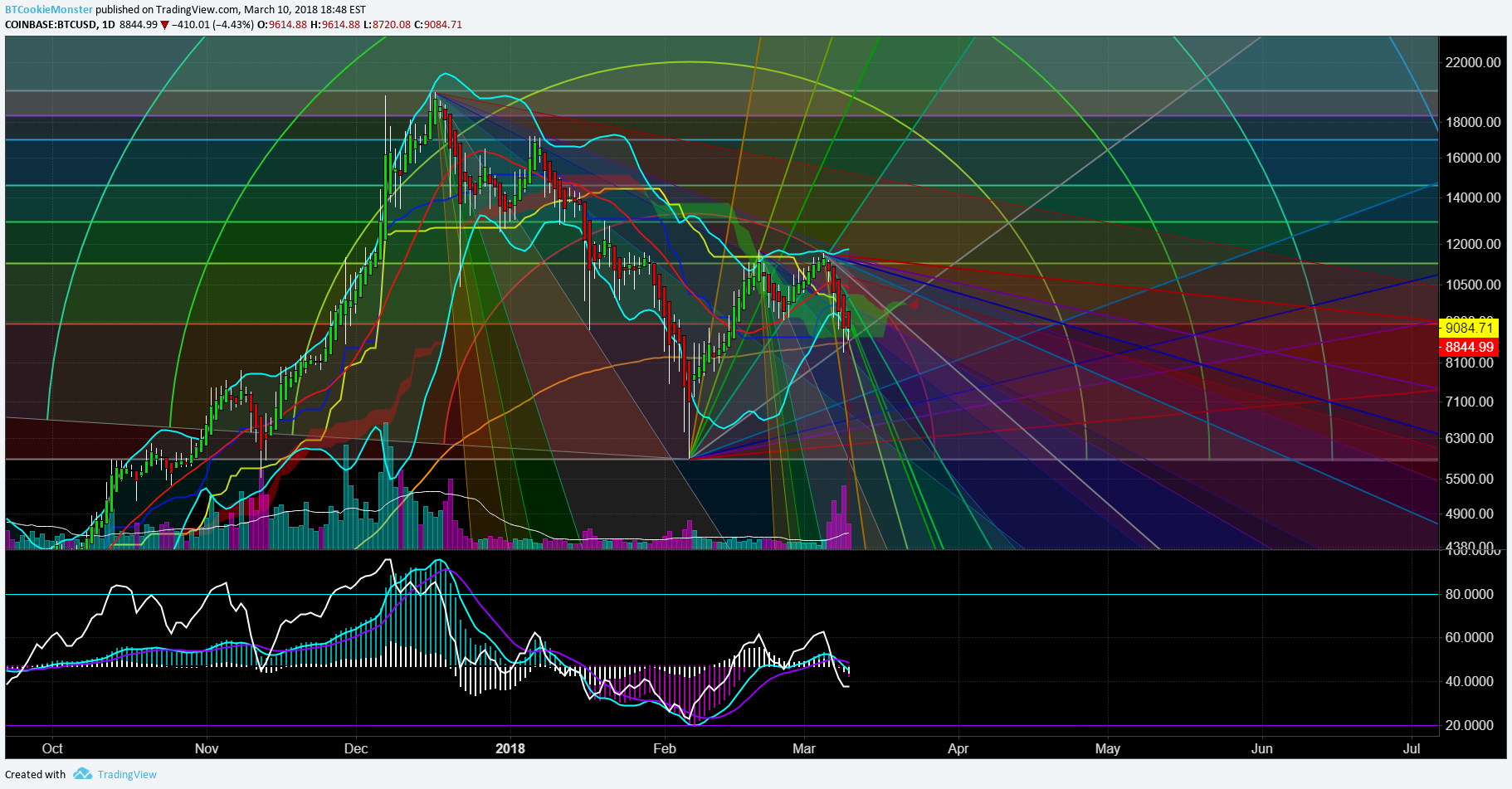
Task: Open the BTCookieMonster author link
Action: (49, 10)
